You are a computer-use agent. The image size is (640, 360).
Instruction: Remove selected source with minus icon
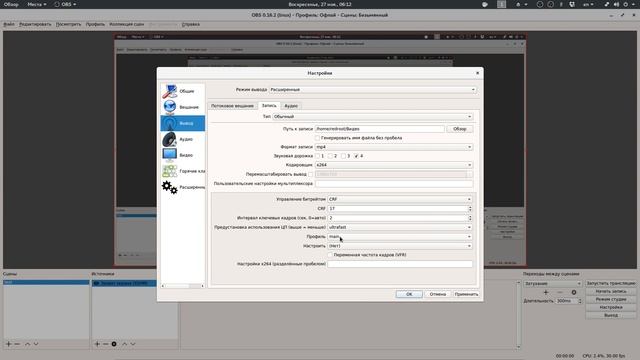[x=105, y=344]
